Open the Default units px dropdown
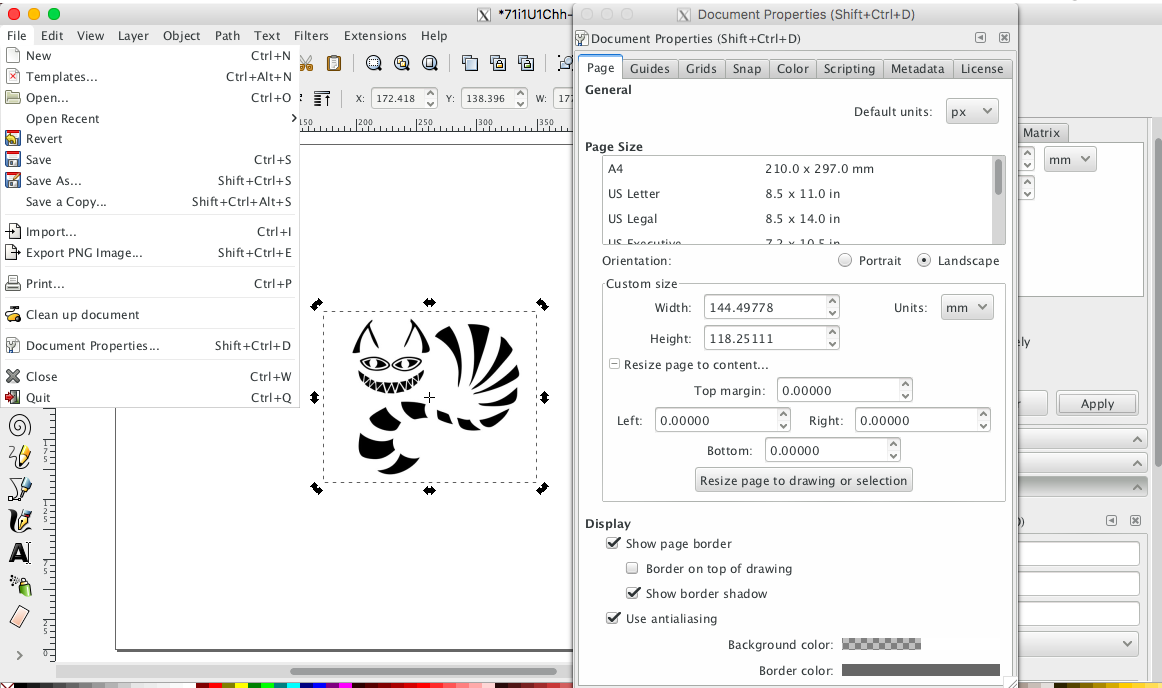Viewport: 1162px width, 688px height. click(x=972, y=111)
